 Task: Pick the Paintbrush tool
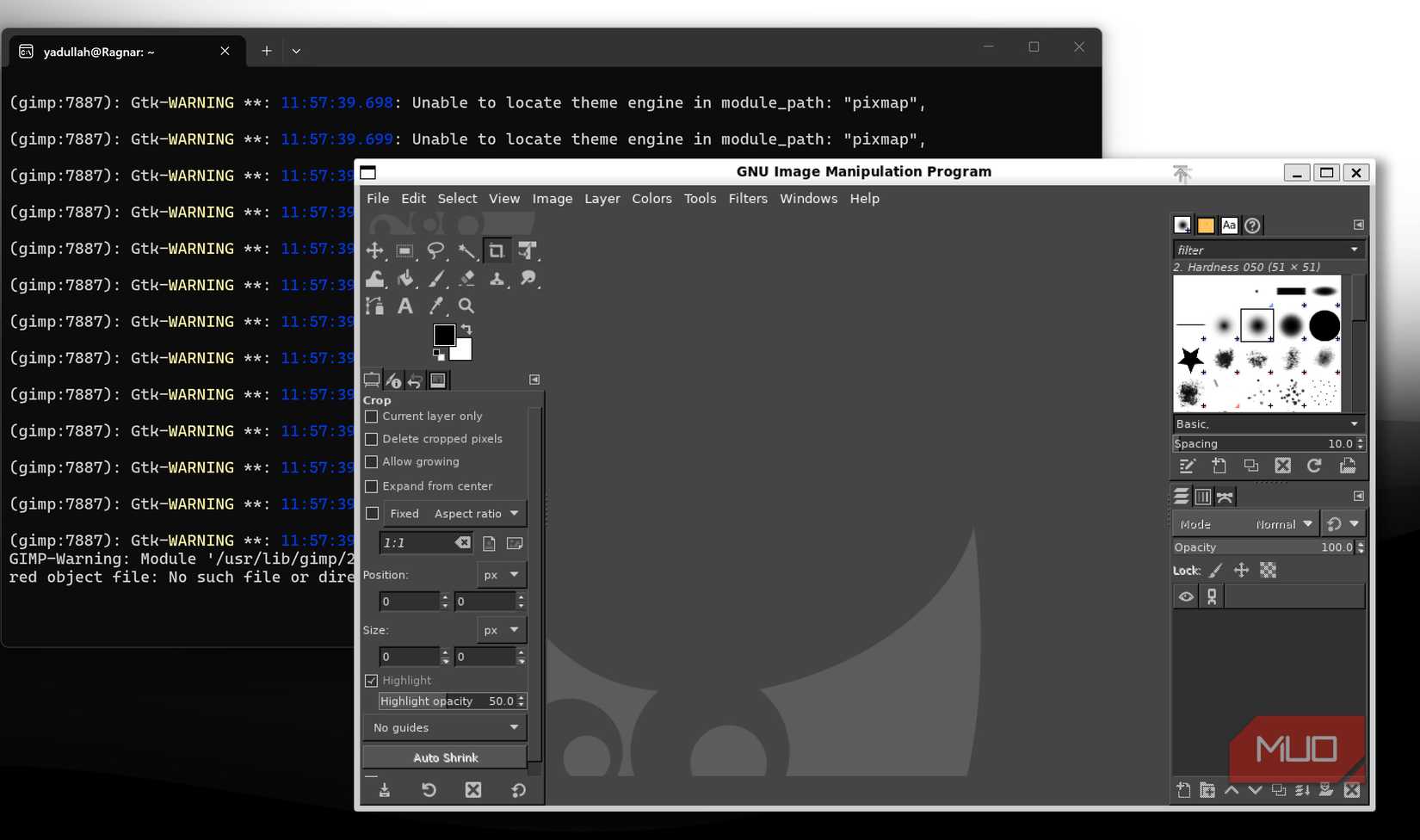tap(435, 278)
